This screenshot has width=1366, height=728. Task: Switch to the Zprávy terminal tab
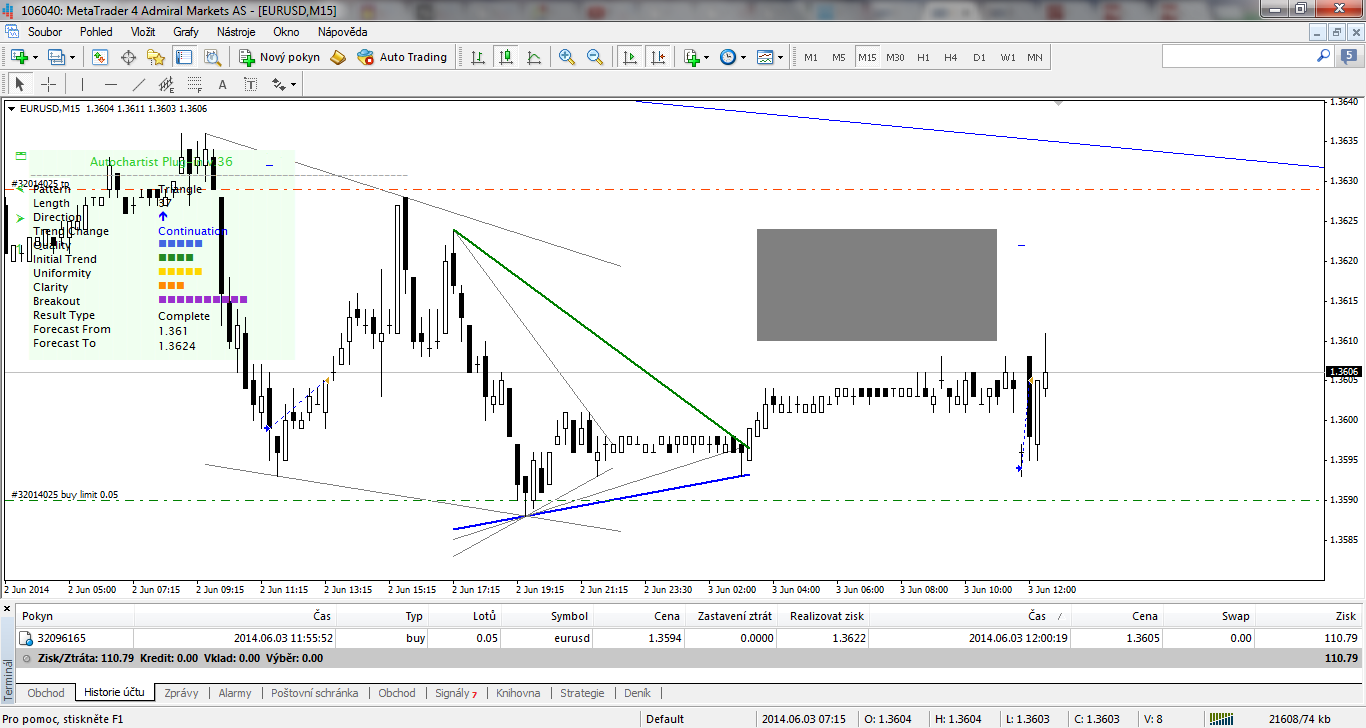(x=181, y=693)
